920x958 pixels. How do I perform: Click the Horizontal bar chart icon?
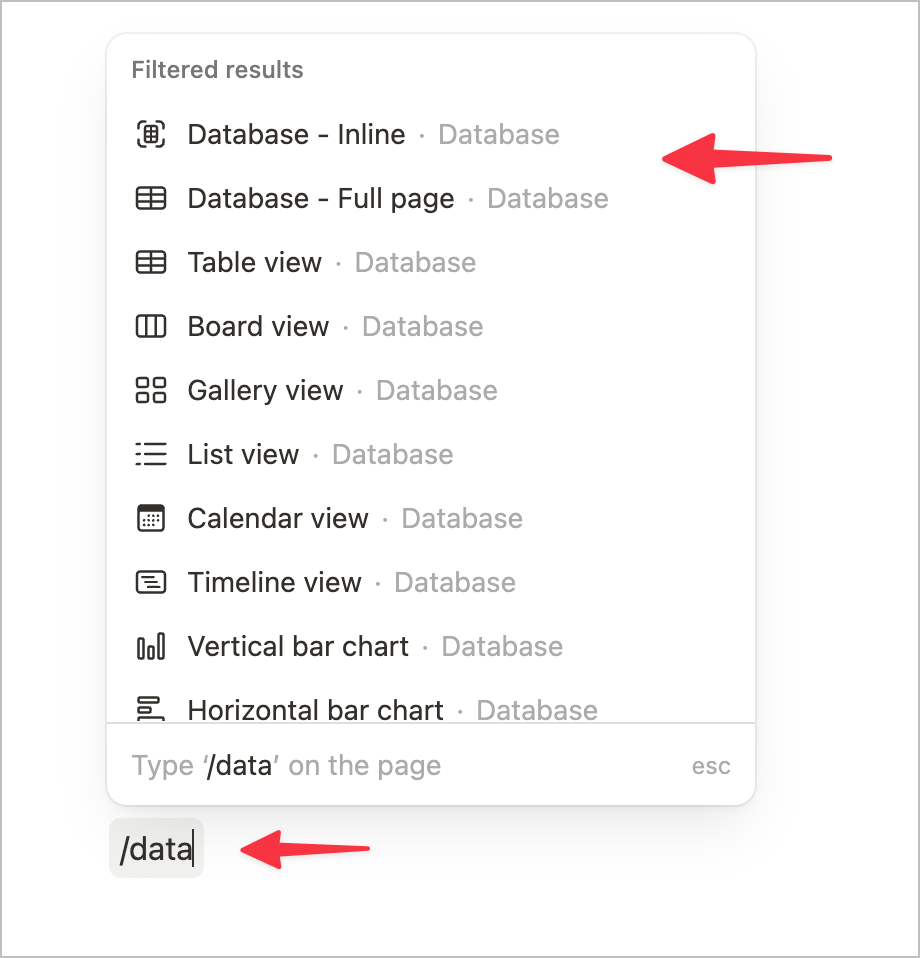click(x=151, y=710)
